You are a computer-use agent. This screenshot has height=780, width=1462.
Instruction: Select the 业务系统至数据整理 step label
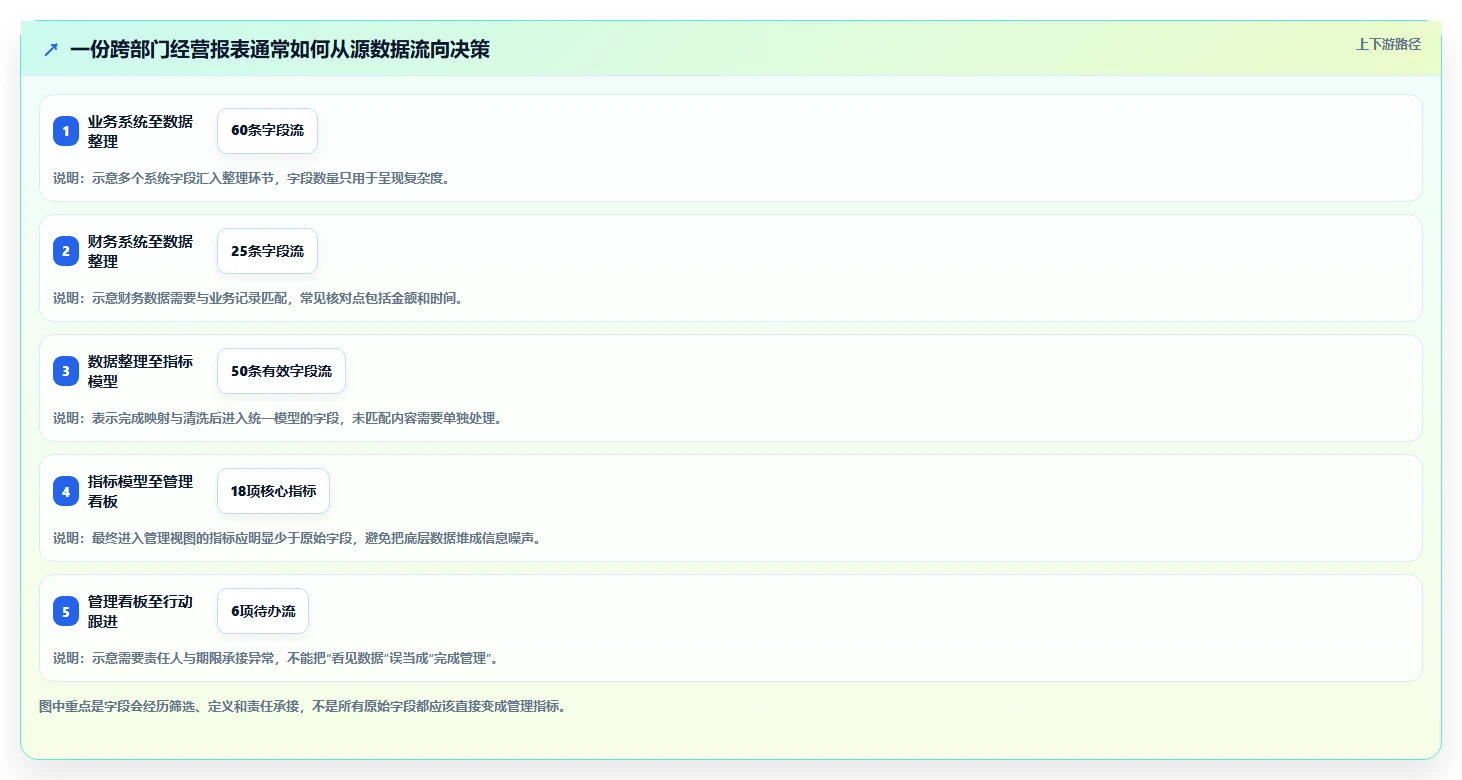(x=140, y=131)
